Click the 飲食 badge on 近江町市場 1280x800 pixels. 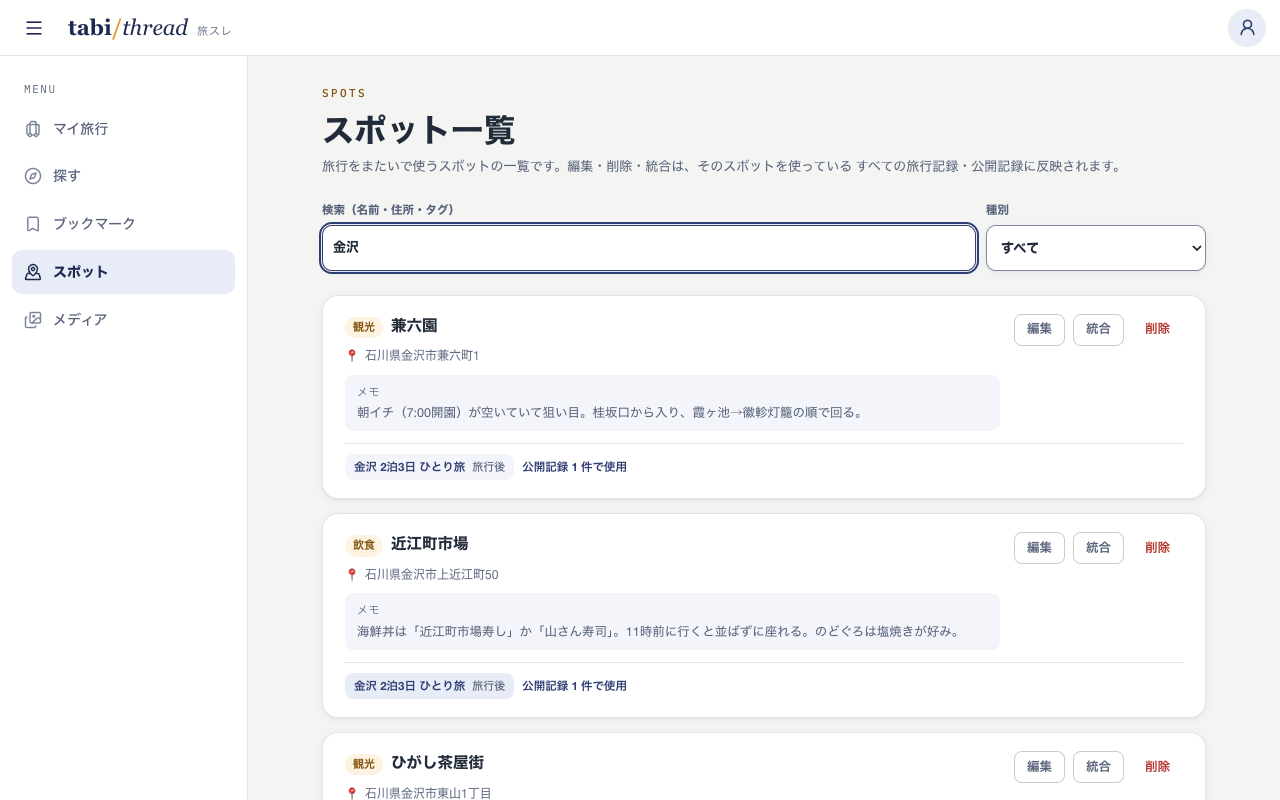coord(364,545)
